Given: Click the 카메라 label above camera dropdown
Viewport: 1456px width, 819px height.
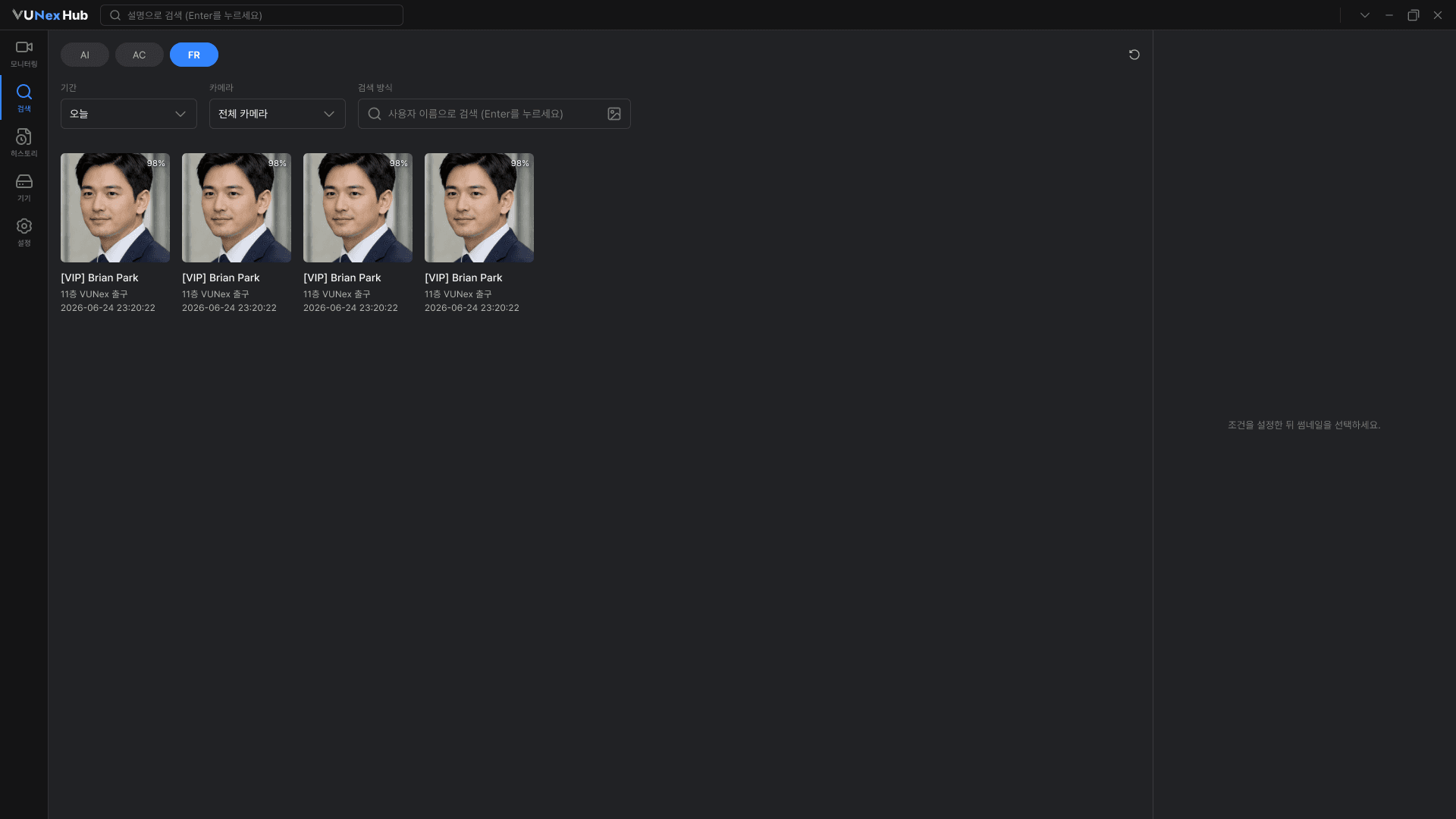Looking at the screenshot, I should click(221, 88).
